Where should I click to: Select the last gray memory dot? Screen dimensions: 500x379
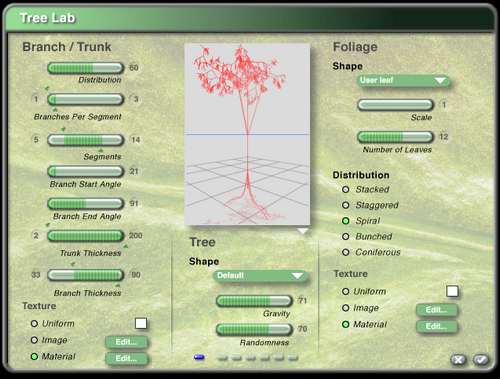coord(293,358)
